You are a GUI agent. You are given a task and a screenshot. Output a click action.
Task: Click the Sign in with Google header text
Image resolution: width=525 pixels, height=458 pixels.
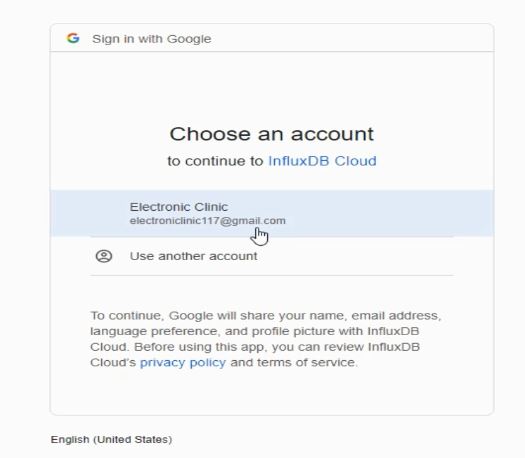tap(152, 39)
